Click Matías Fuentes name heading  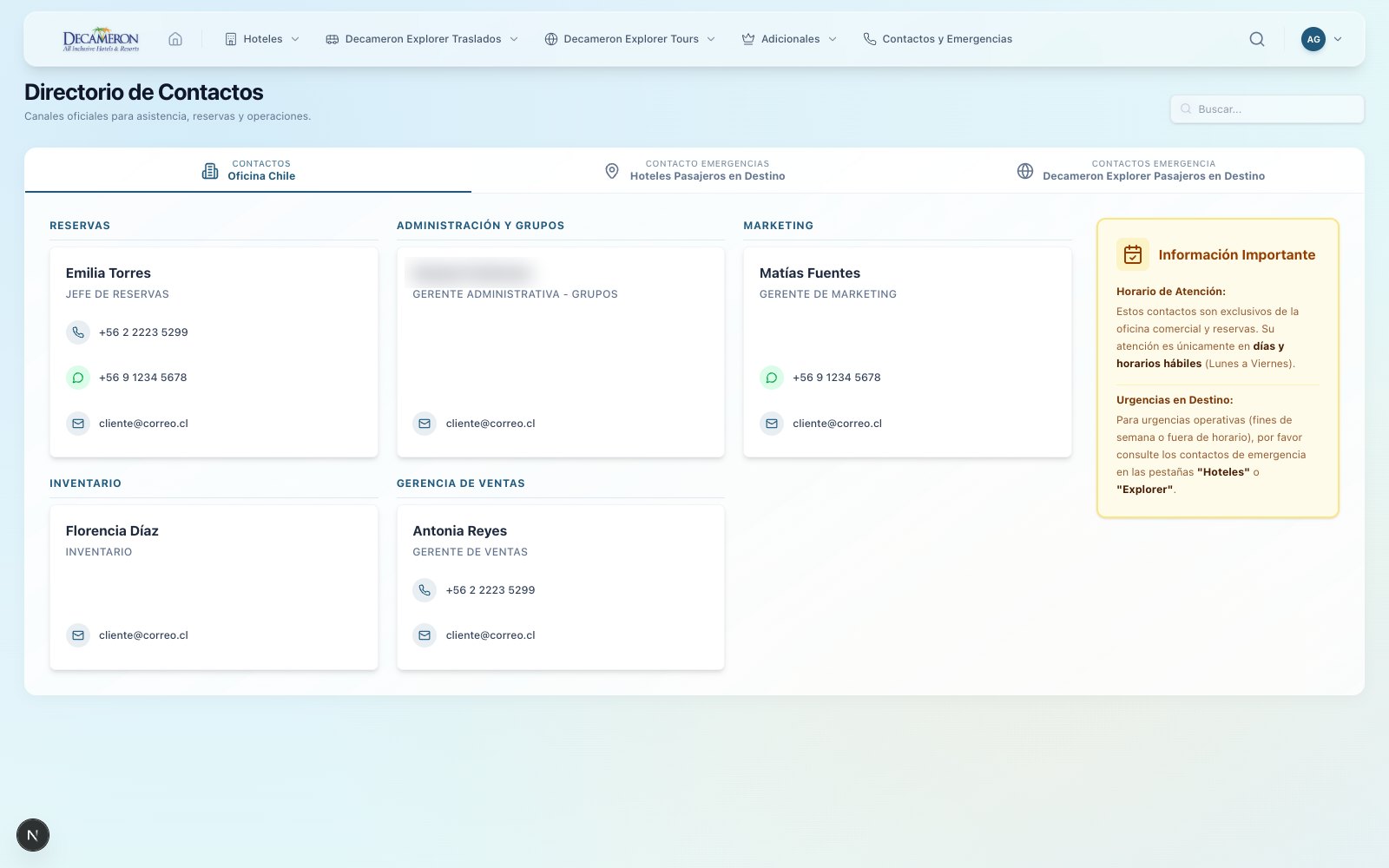(810, 273)
